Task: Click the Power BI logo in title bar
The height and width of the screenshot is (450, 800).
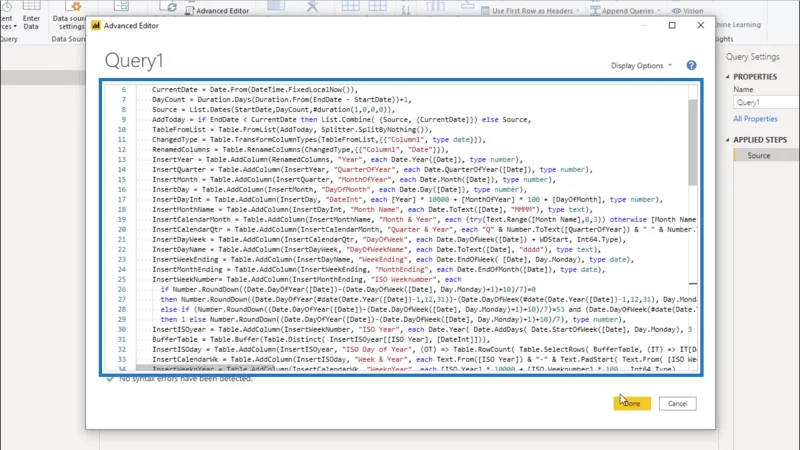Action: point(96,26)
